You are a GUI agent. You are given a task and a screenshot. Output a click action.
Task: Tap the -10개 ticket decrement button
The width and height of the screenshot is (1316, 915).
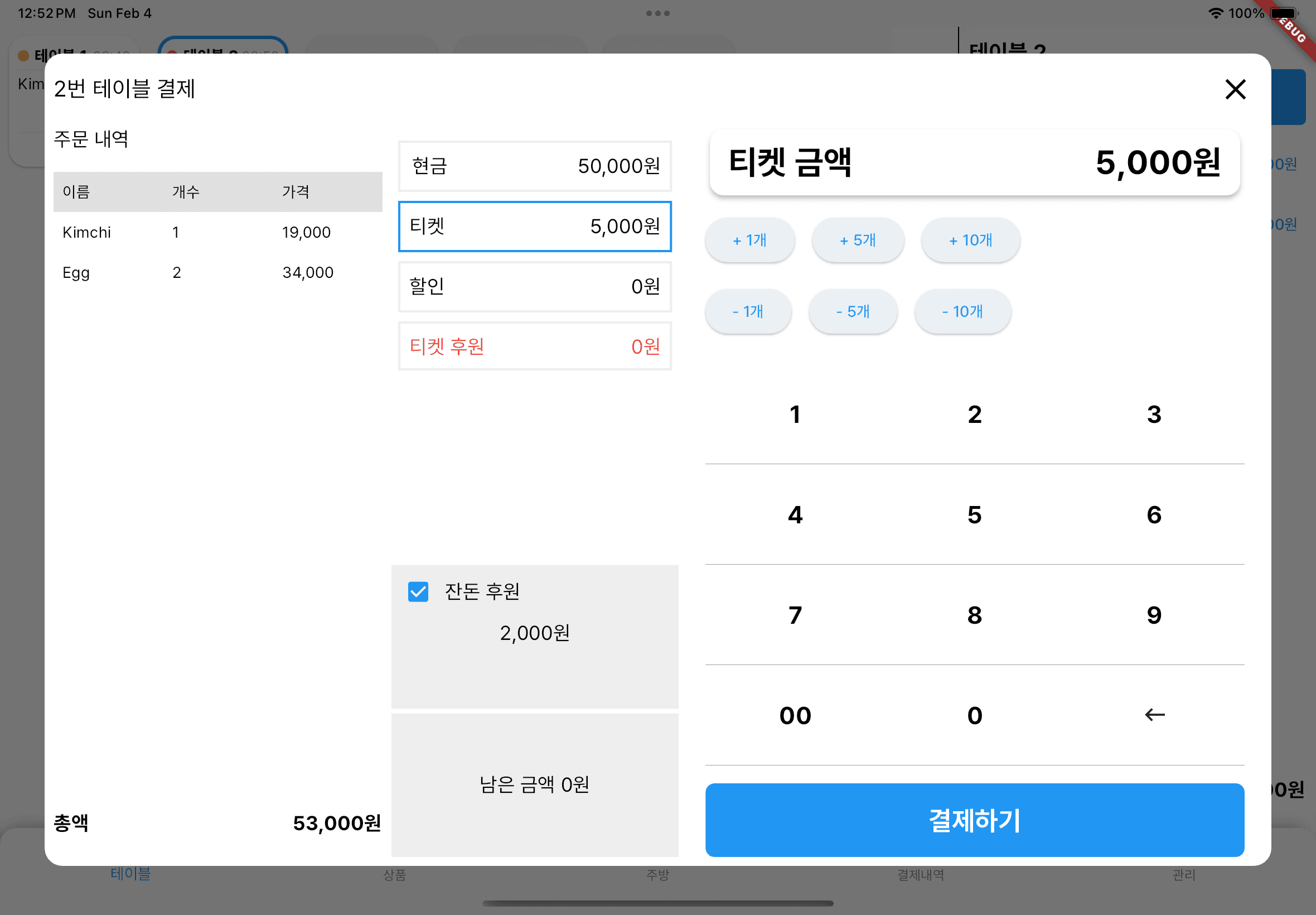coord(962,311)
